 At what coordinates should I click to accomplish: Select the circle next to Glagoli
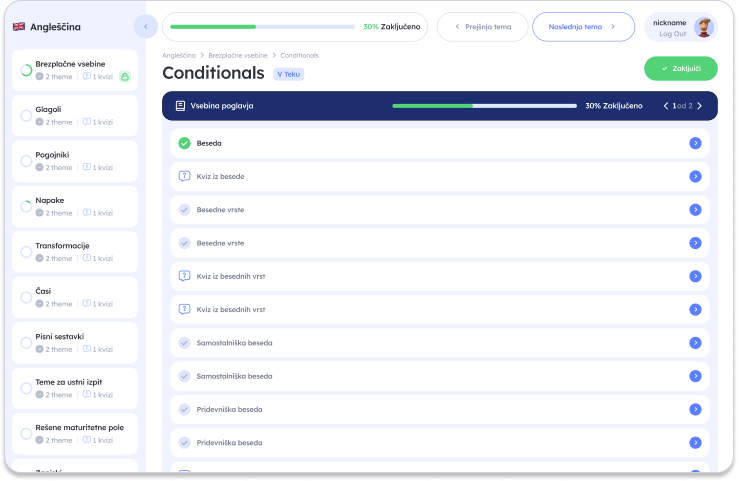(x=26, y=115)
